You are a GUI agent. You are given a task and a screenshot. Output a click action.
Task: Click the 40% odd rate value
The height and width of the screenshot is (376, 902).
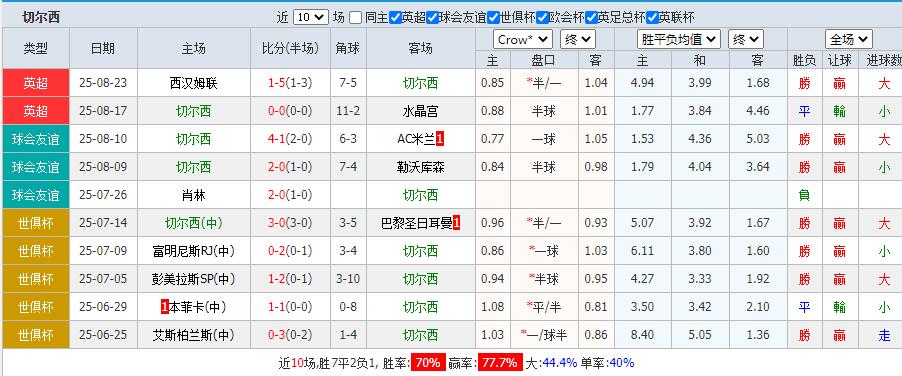[x=621, y=363]
